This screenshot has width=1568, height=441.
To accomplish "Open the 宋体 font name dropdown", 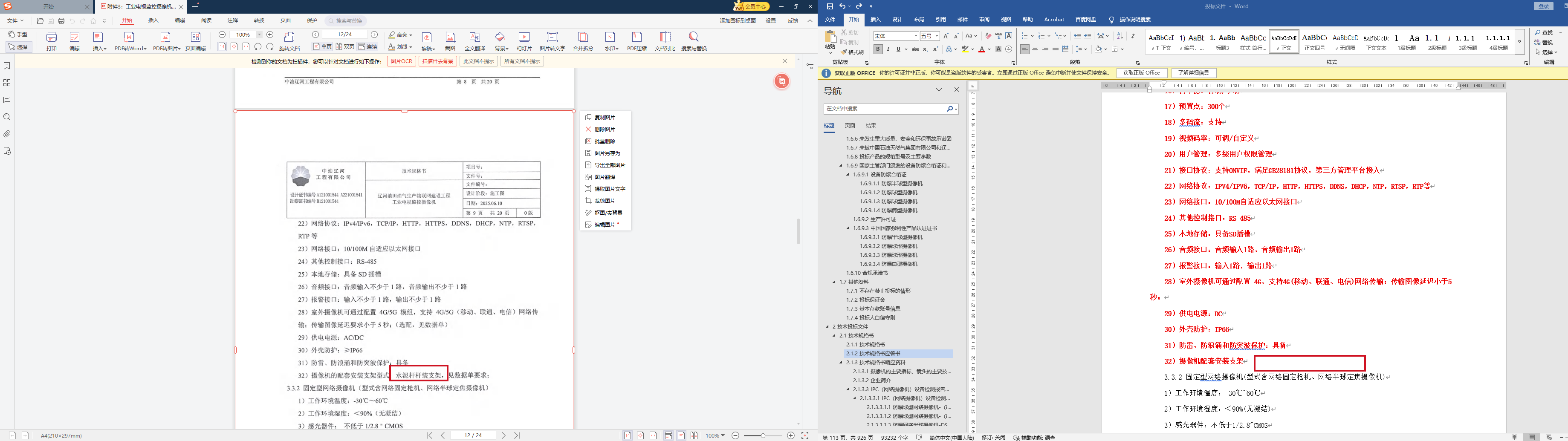I will click(895, 36).
